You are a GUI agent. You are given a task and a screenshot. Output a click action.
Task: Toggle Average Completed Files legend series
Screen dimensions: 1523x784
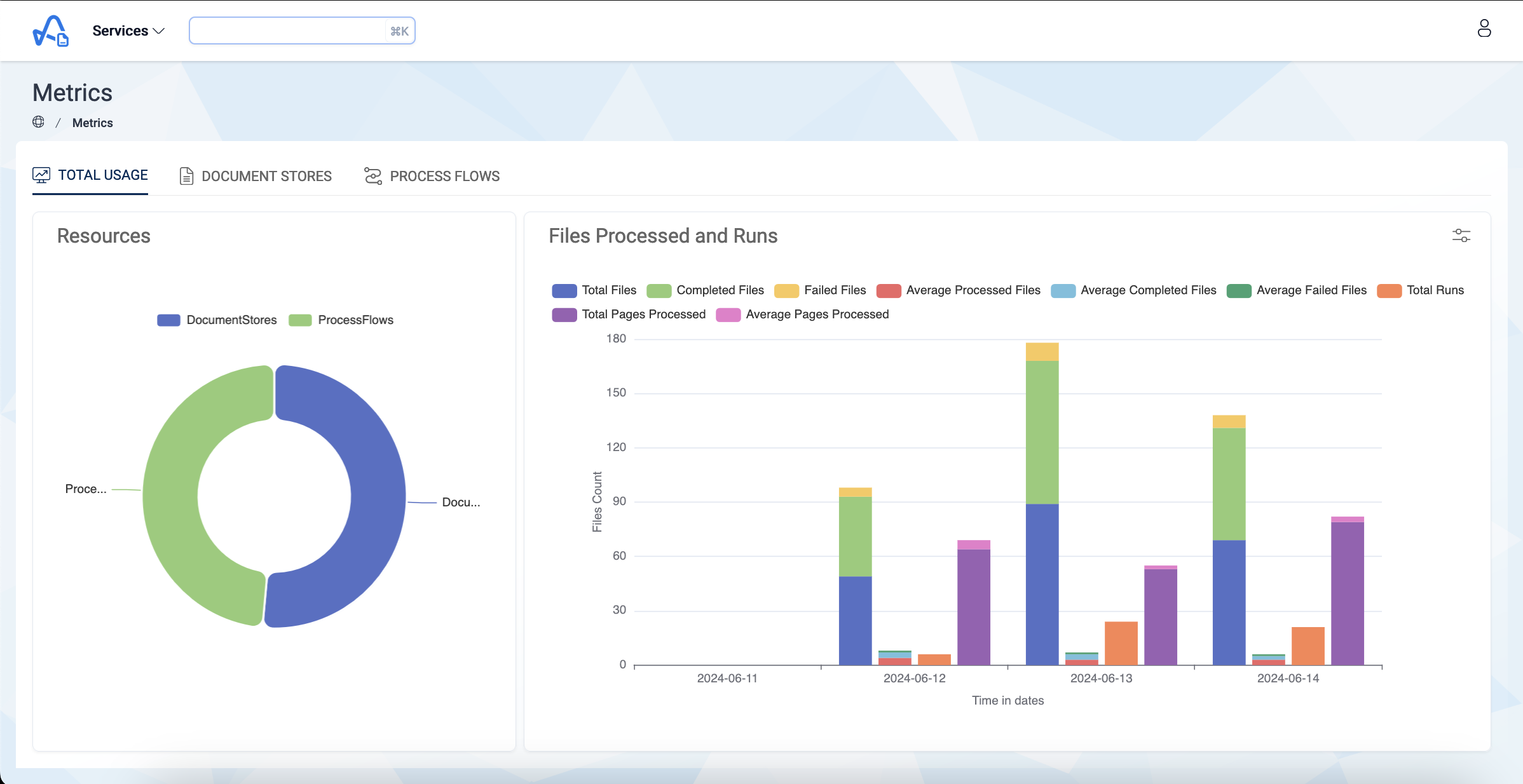[x=1133, y=290]
